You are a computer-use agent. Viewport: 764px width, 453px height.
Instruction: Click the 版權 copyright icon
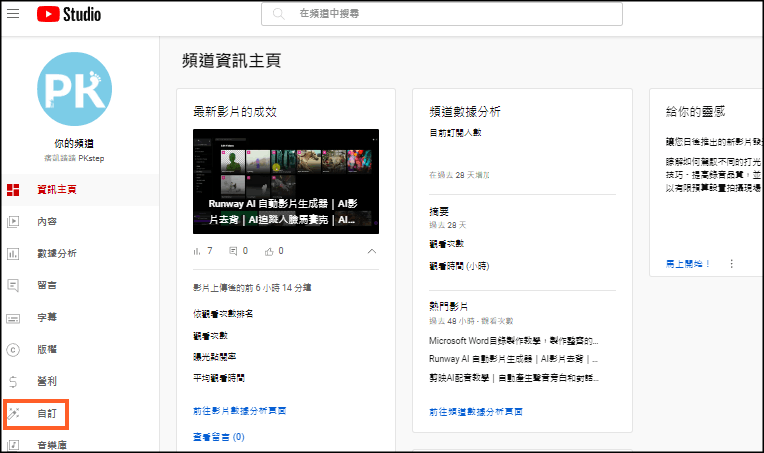tap(13, 350)
